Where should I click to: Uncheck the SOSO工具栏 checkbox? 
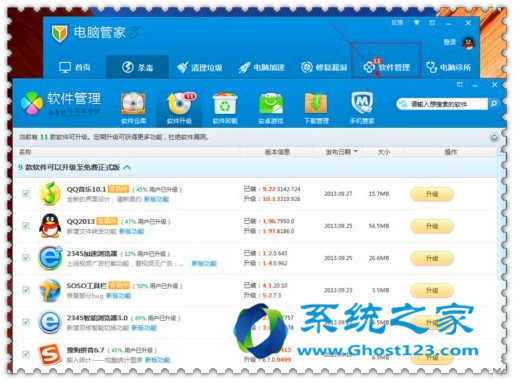[26, 290]
